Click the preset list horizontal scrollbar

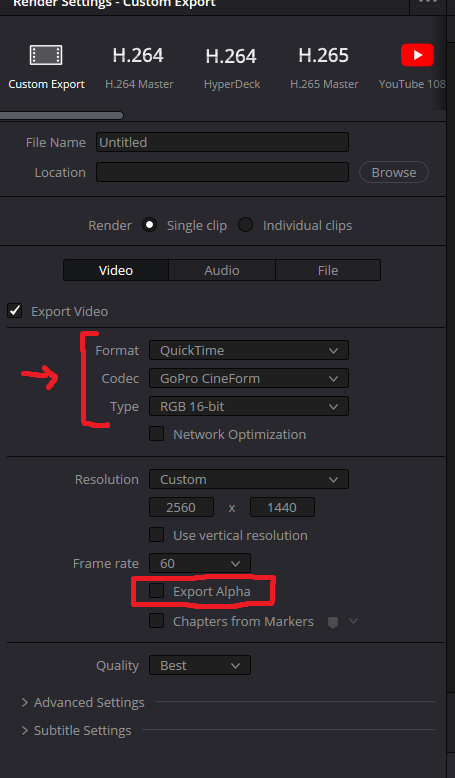(62, 116)
